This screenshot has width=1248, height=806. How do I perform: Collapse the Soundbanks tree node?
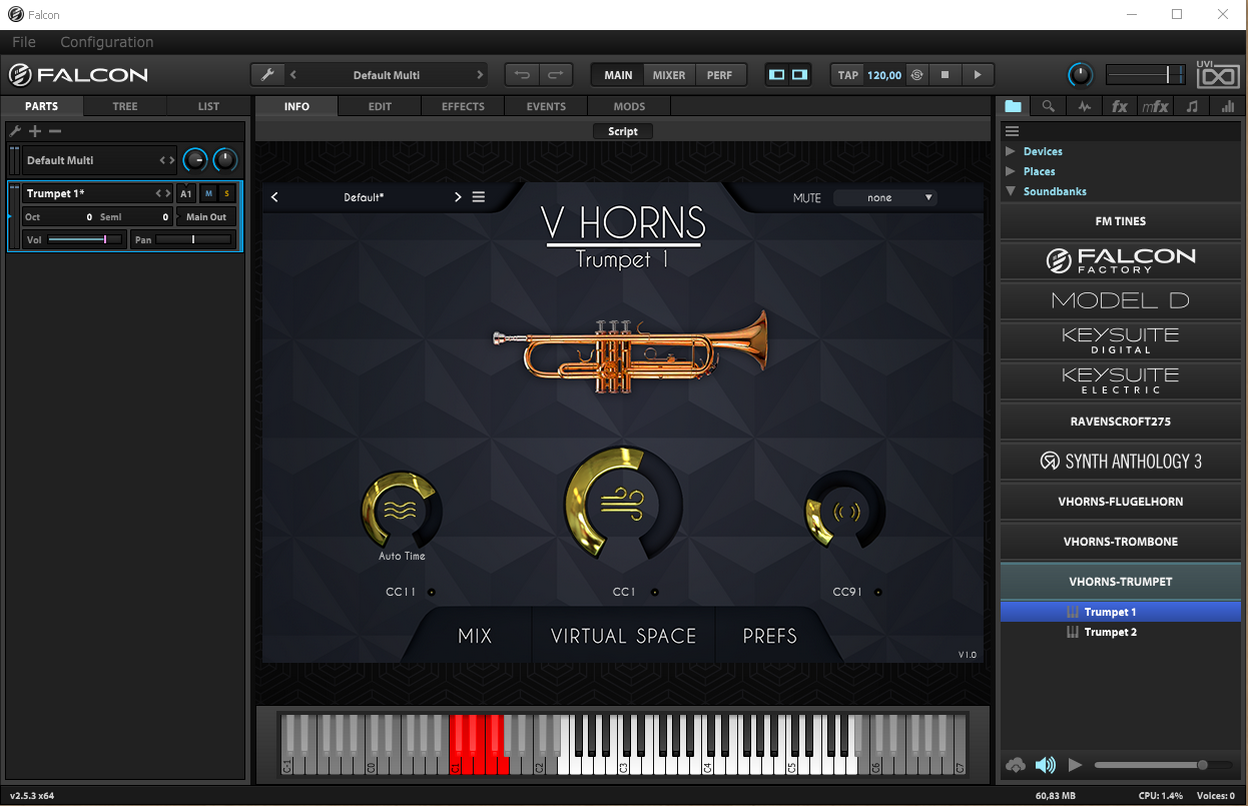1010,191
